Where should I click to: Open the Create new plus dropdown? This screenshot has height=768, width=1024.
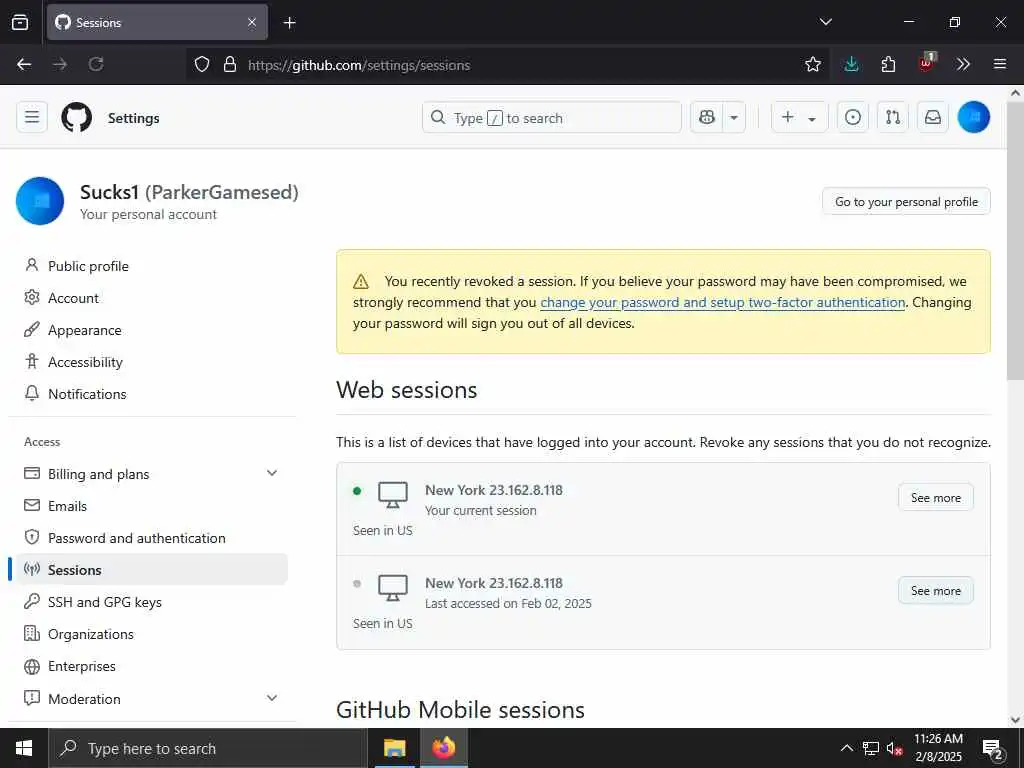click(798, 117)
